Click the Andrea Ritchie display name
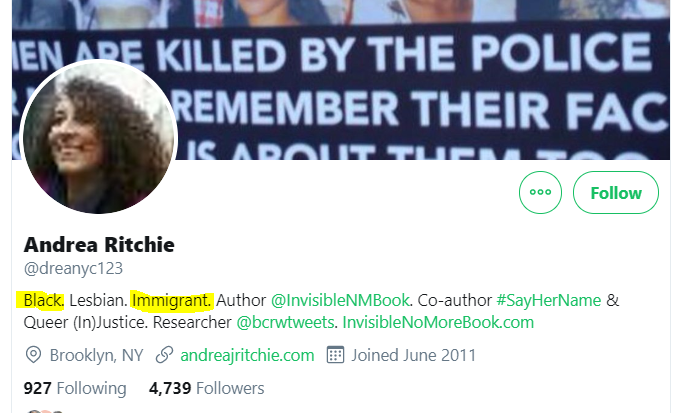 99,244
